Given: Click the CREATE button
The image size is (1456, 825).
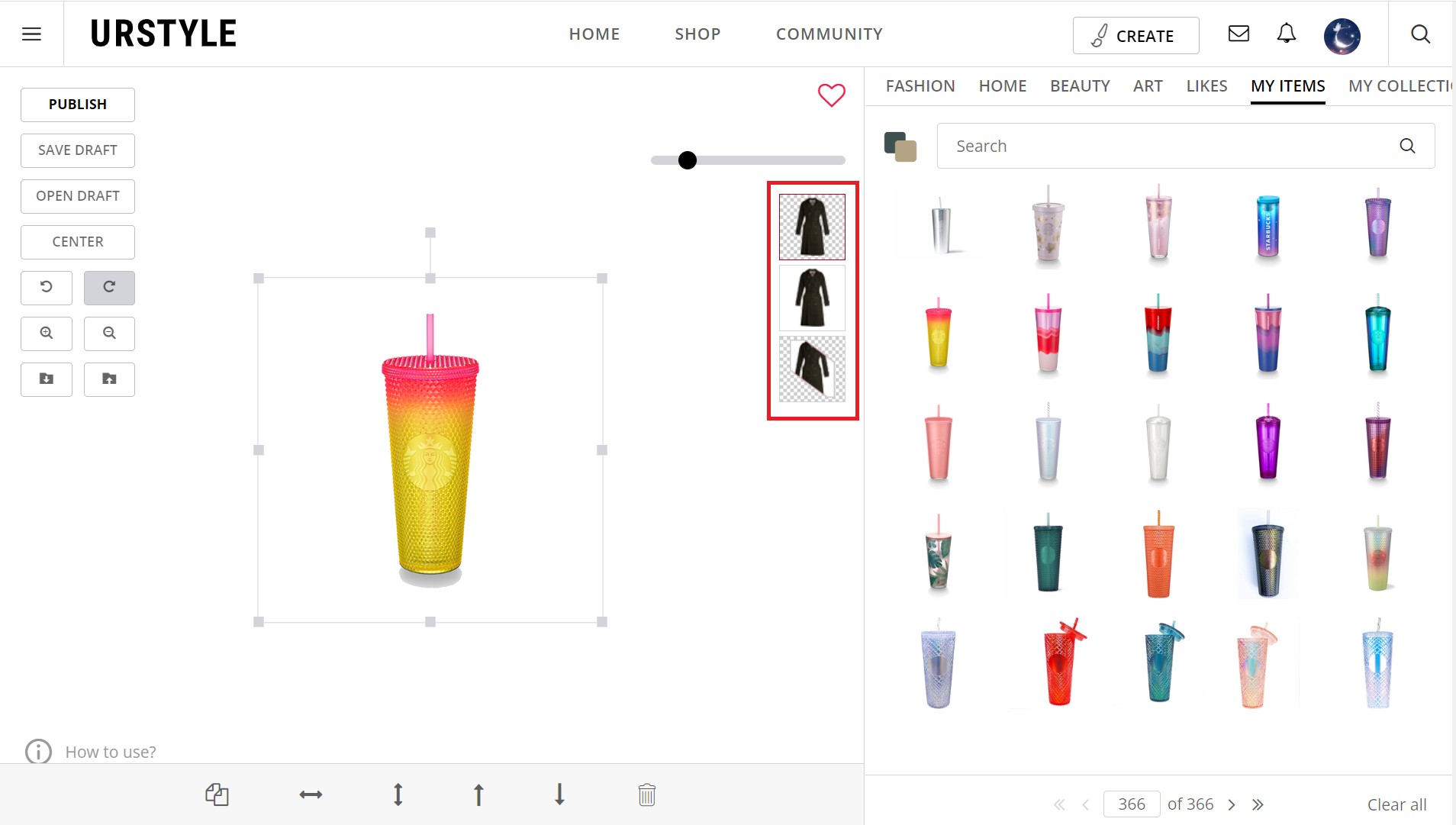Looking at the screenshot, I should point(1135,36).
